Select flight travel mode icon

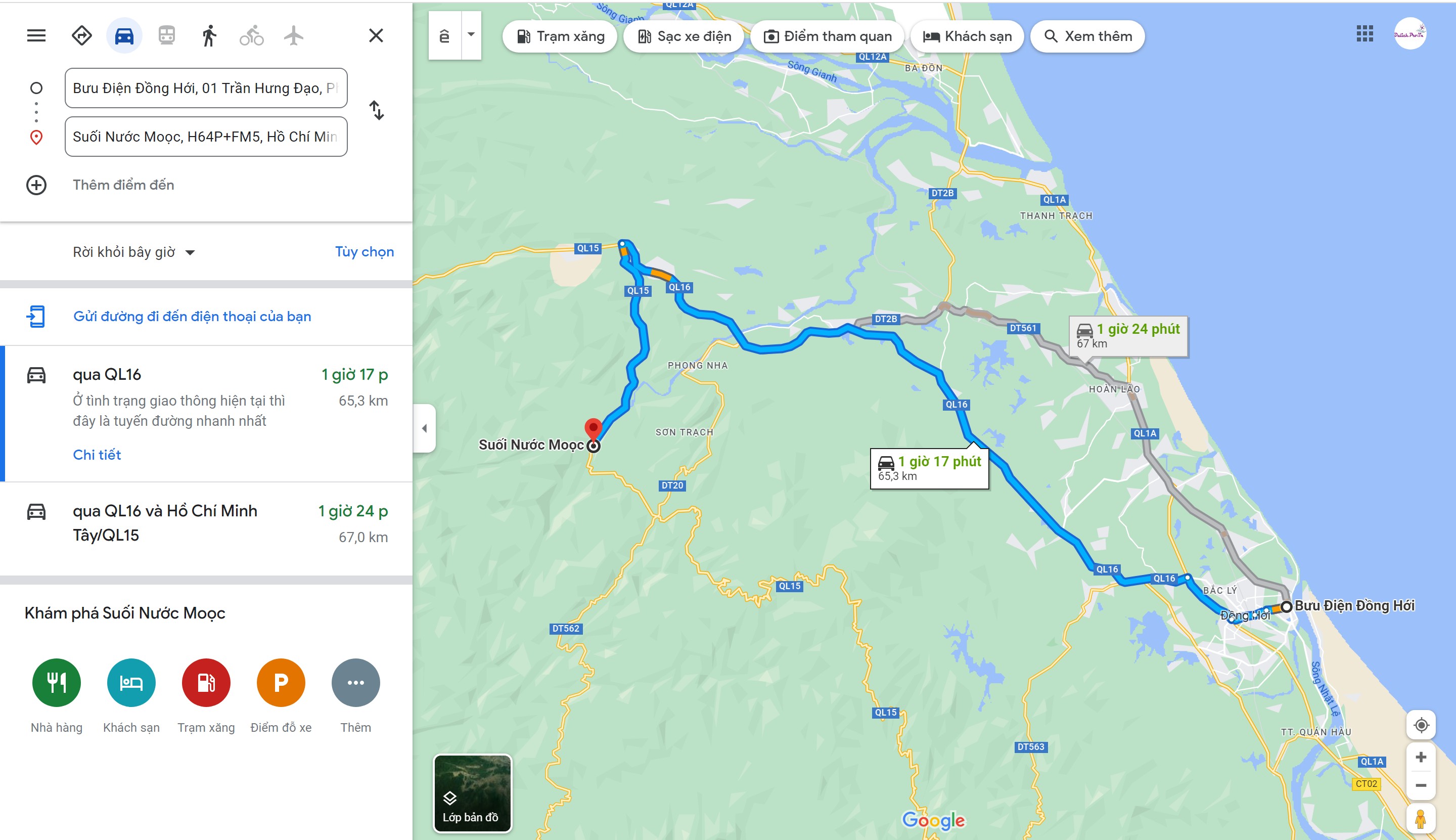point(294,36)
